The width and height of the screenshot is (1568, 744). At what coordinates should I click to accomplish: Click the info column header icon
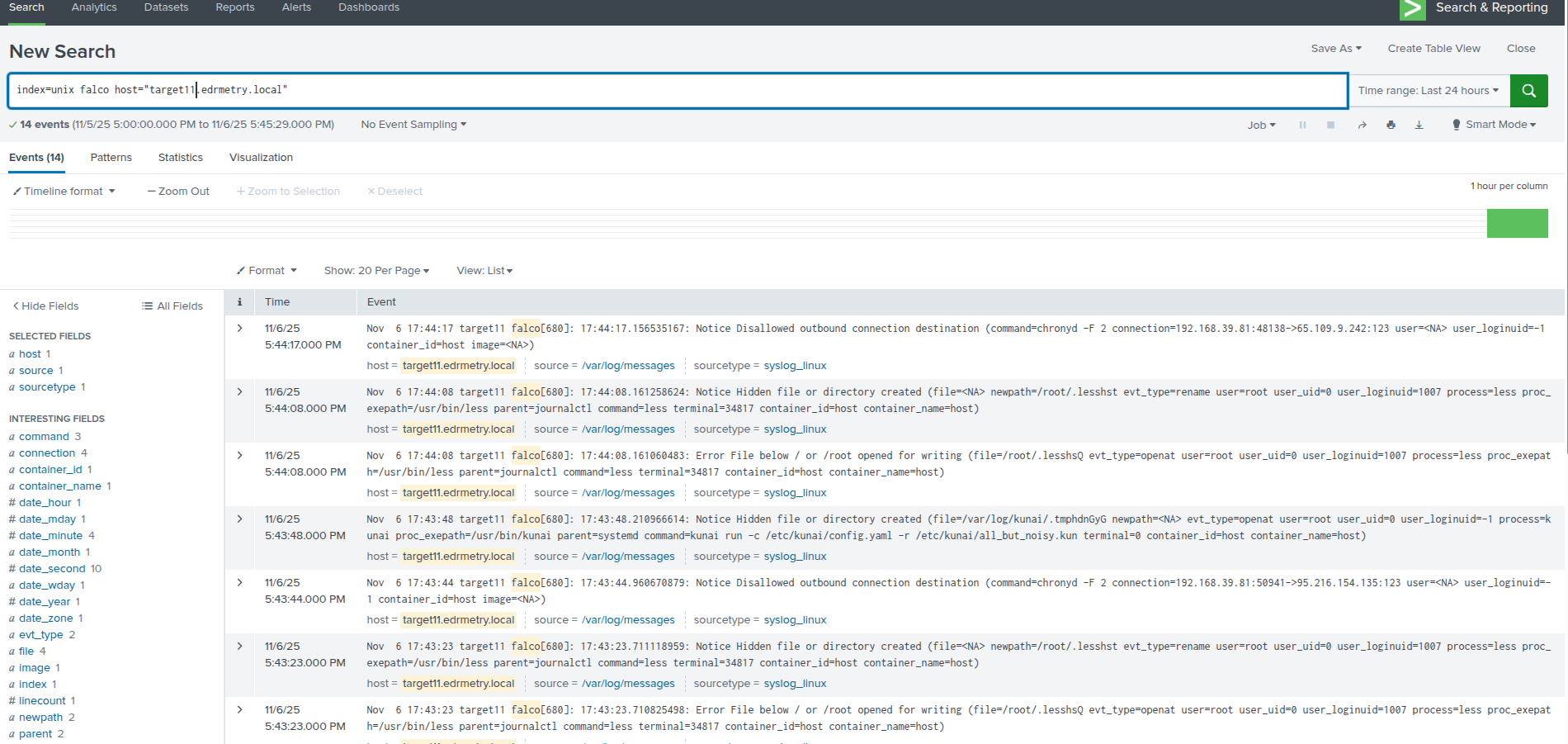[239, 302]
